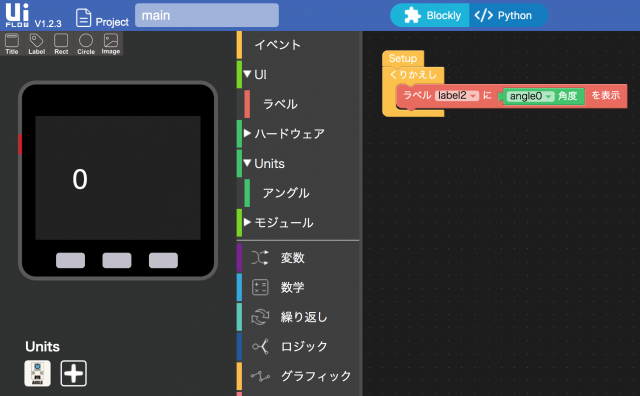Image resolution: width=640 pixels, height=396 pixels.
Task: Switch to Blockly mode
Action: pos(431,16)
